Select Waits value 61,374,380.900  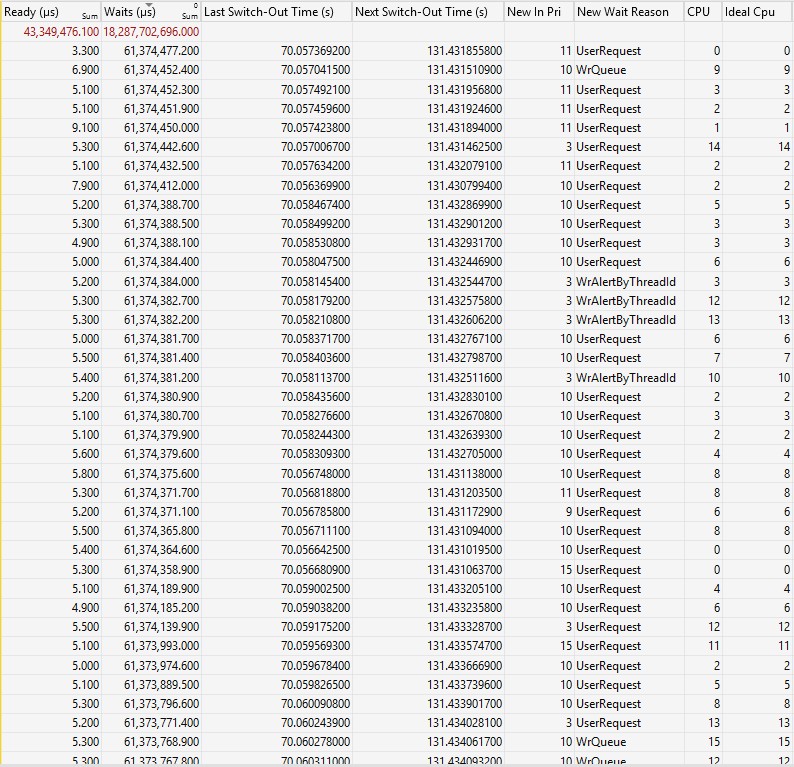pos(162,397)
